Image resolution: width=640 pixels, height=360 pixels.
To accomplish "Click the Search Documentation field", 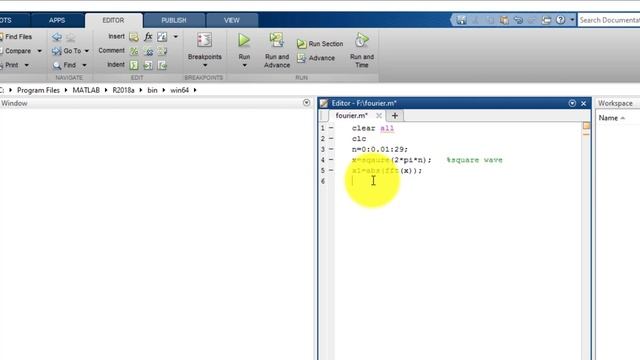I will click(x=609, y=20).
